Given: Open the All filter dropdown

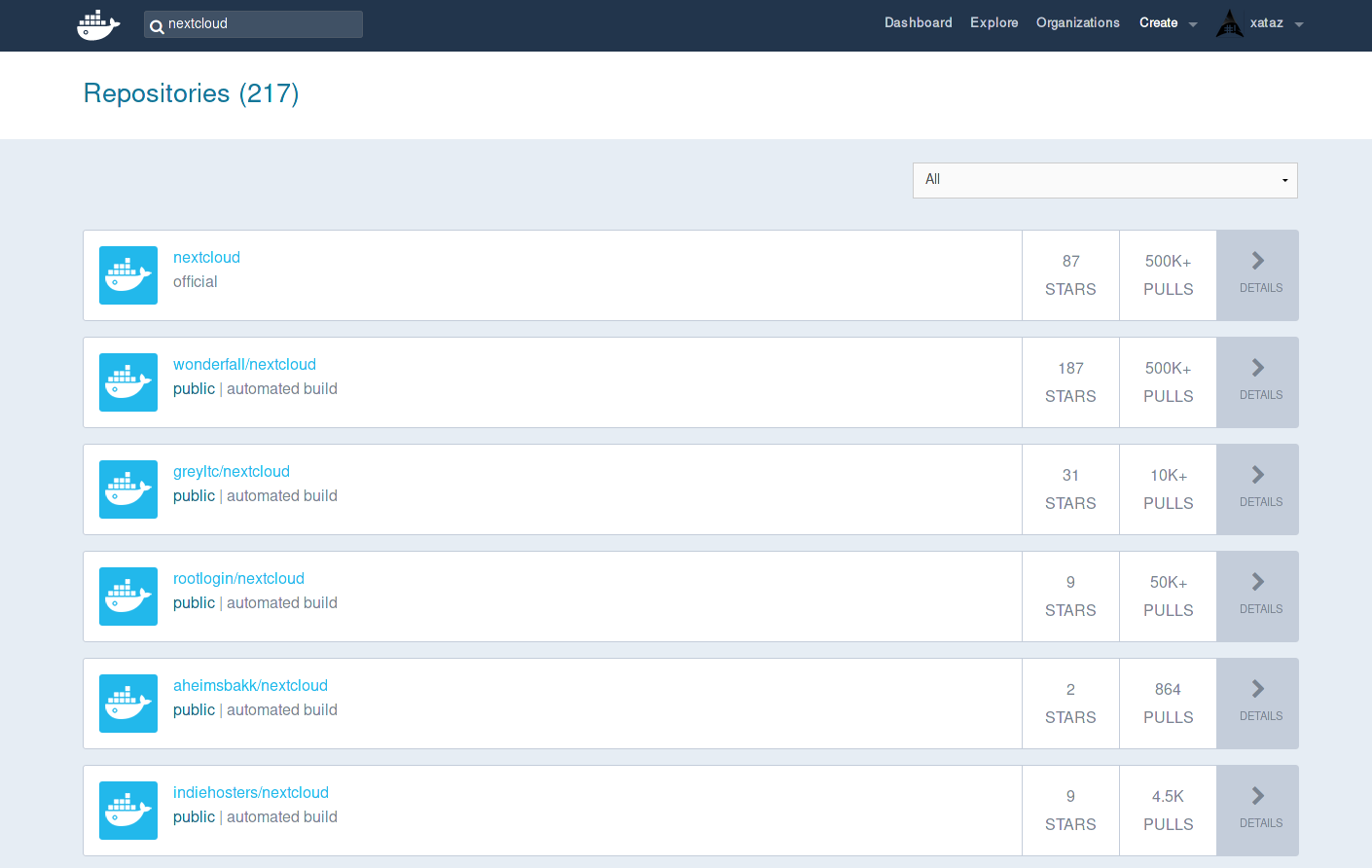Looking at the screenshot, I should (1104, 180).
